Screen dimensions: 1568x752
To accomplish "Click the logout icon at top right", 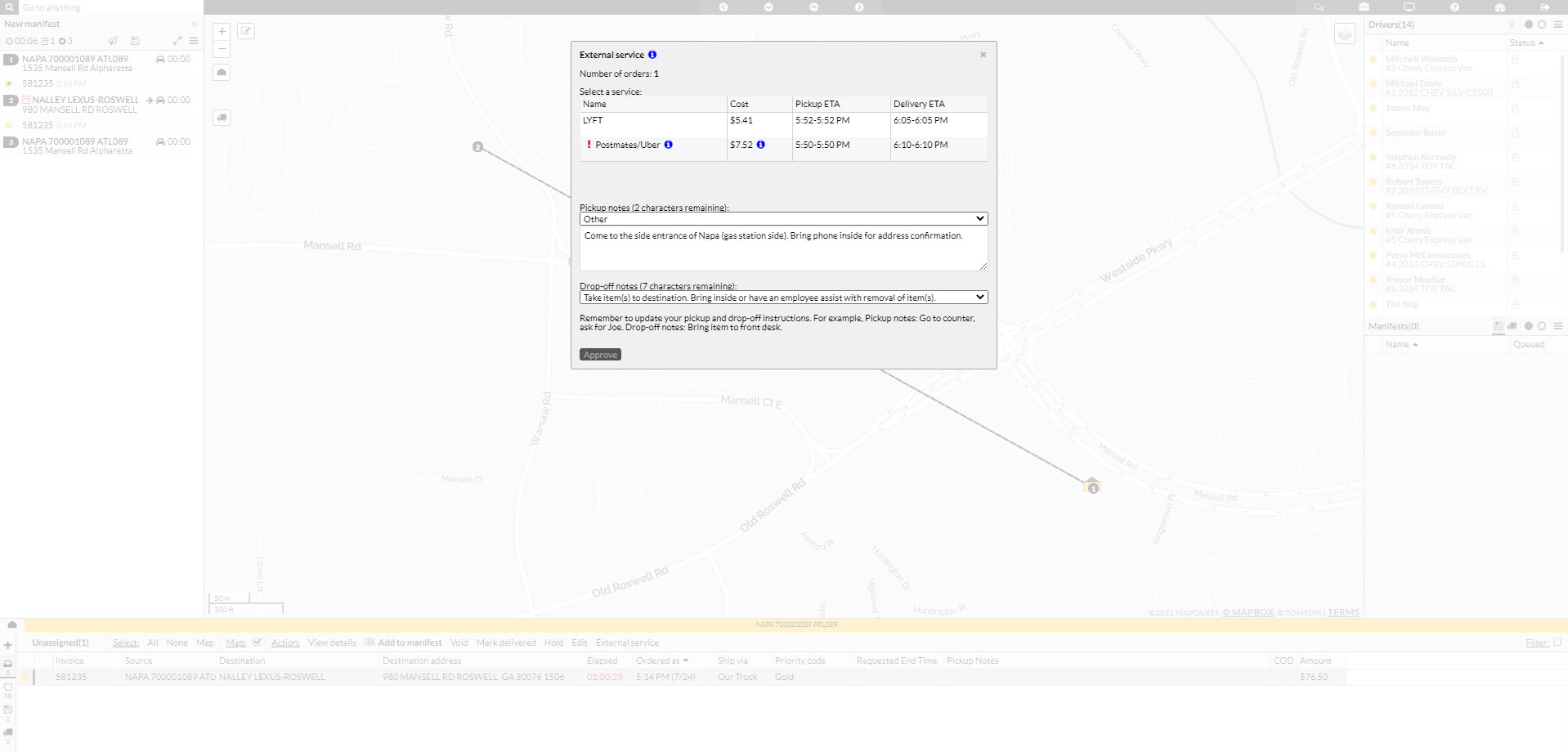I will [1544, 7].
